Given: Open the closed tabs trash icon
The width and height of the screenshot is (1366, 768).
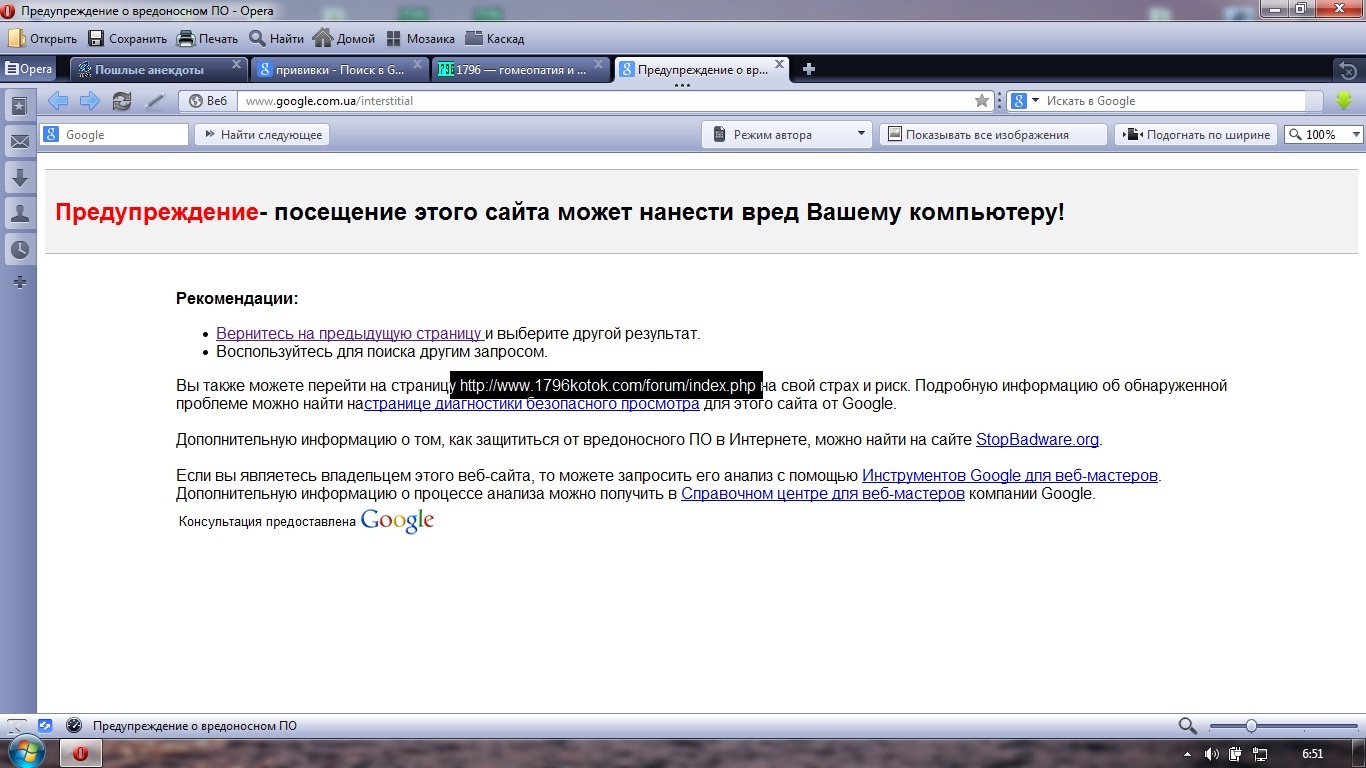Looking at the screenshot, I should pyautogui.click(x=1347, y=70).
